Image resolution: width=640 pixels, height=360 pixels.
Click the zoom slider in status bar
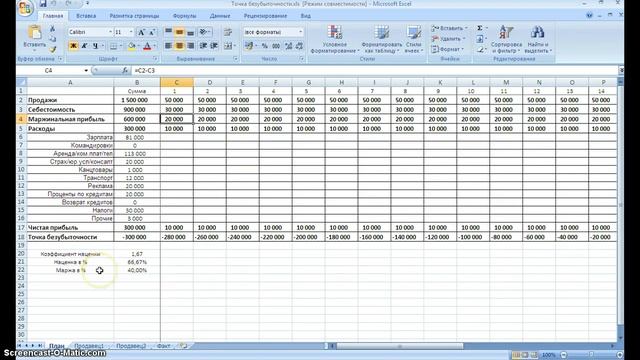pos(592,355)
